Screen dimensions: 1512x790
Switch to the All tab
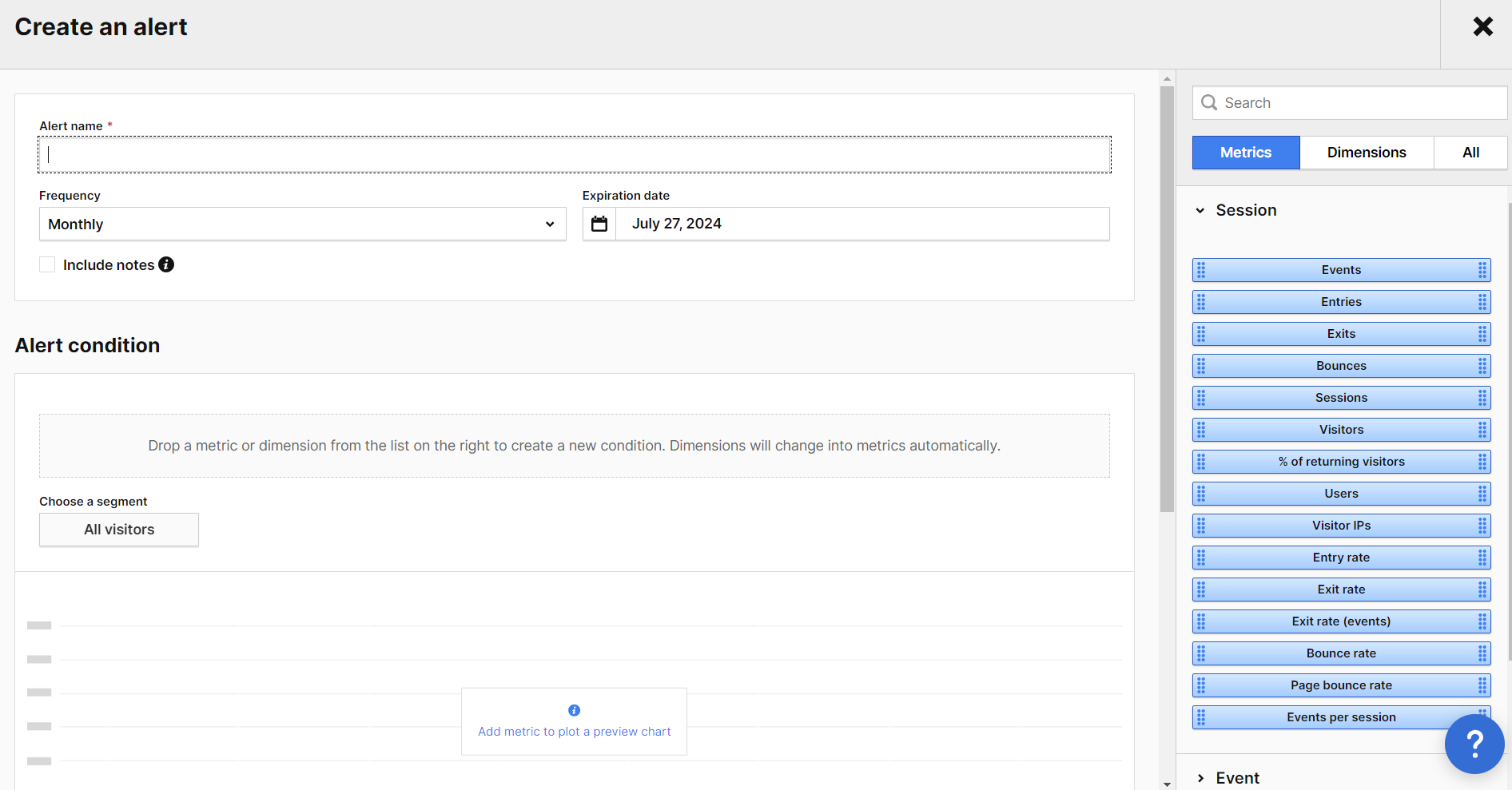(x=1470, y=153)
